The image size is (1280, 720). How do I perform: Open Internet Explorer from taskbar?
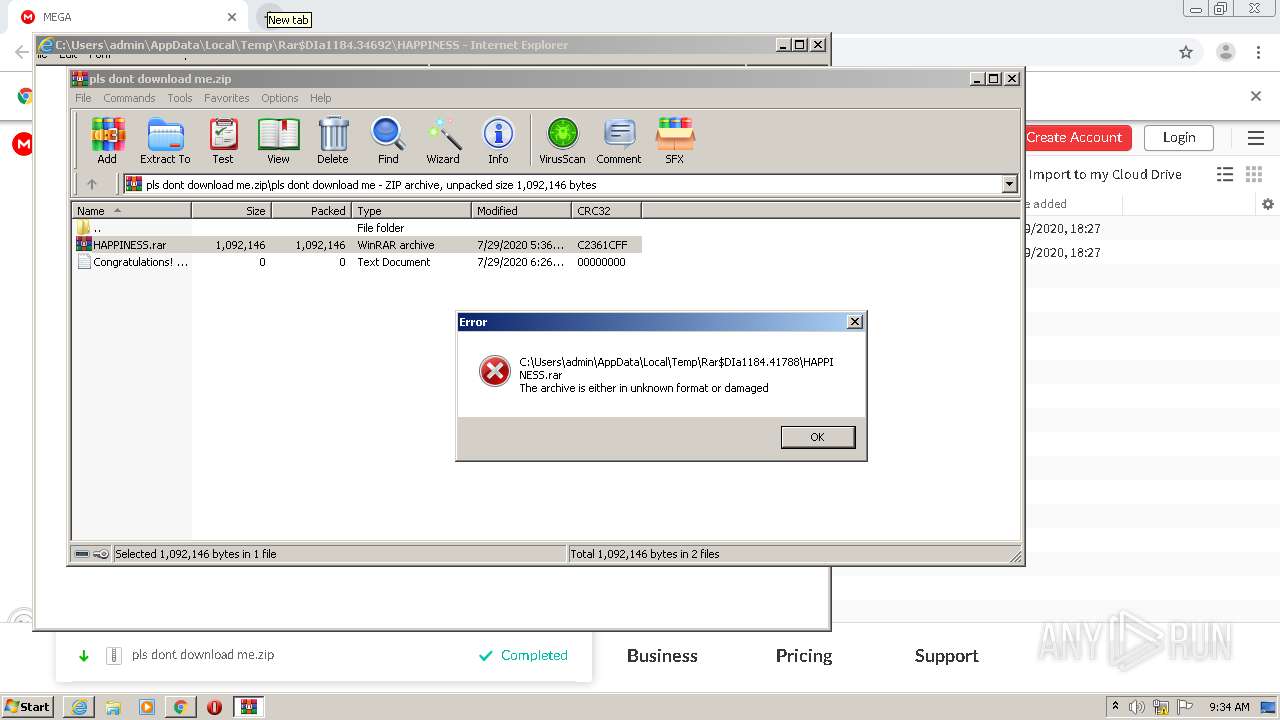[x=79, y=707]
